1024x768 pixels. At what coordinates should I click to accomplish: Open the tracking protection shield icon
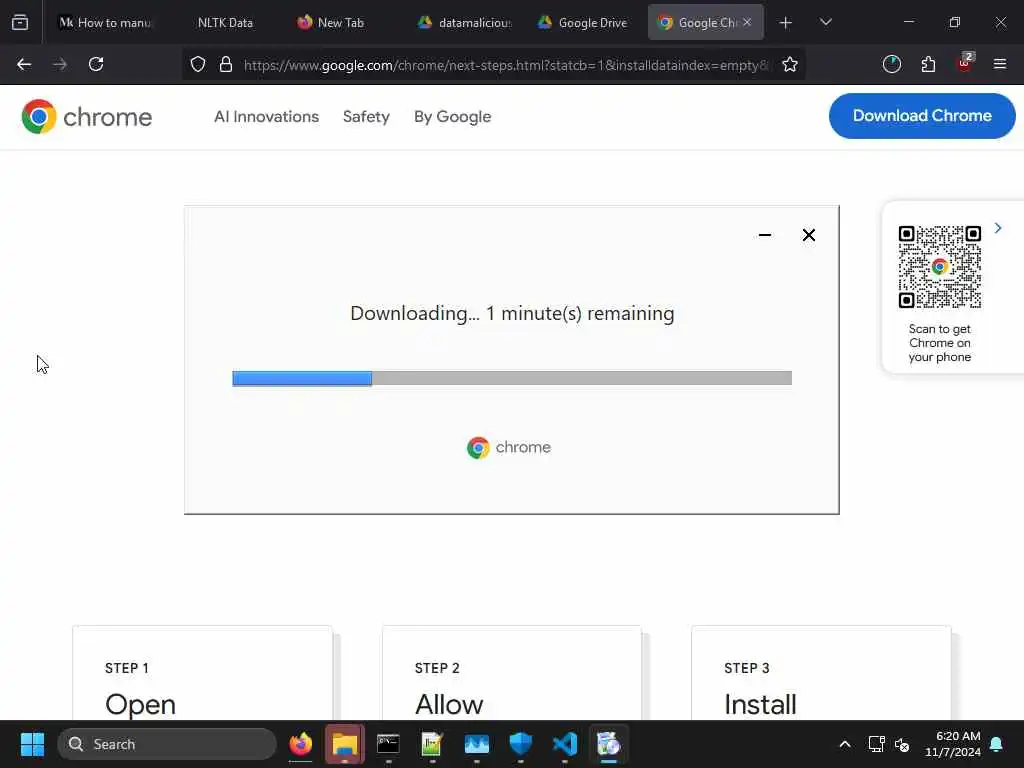point(198,64)
